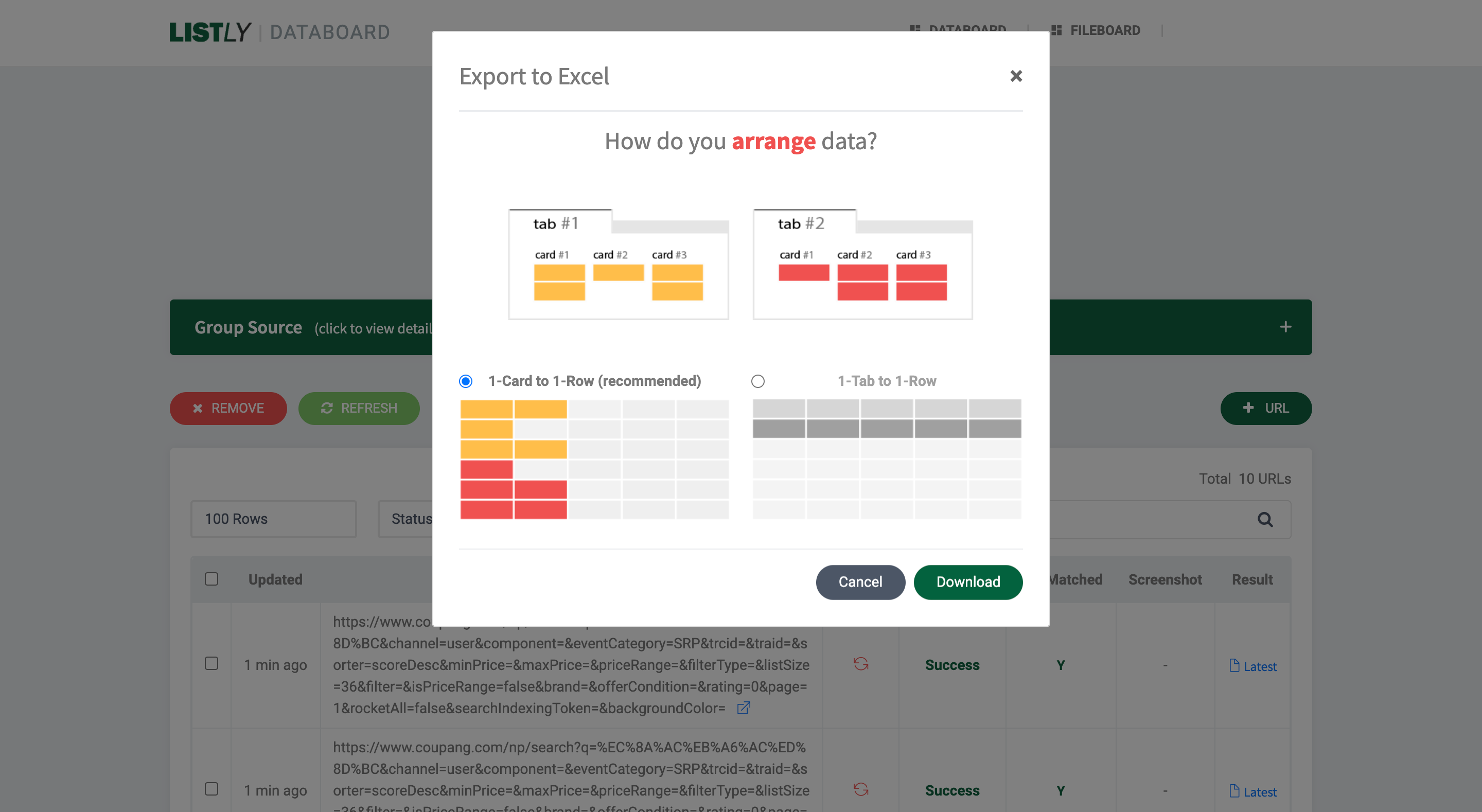This screenshot has height=812, width=1482.
Task: Open the Status filter dropdown
Action: (405, 519)
